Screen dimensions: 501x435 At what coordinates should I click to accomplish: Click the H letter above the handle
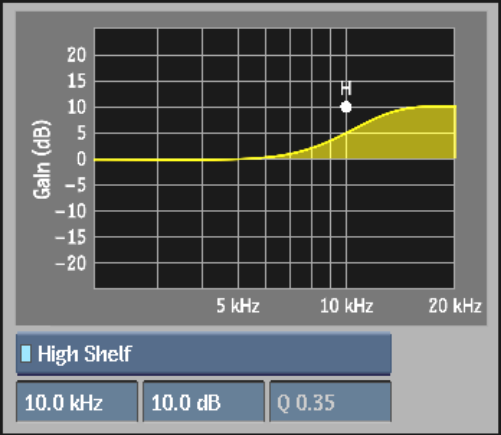(x=346, y=88)
